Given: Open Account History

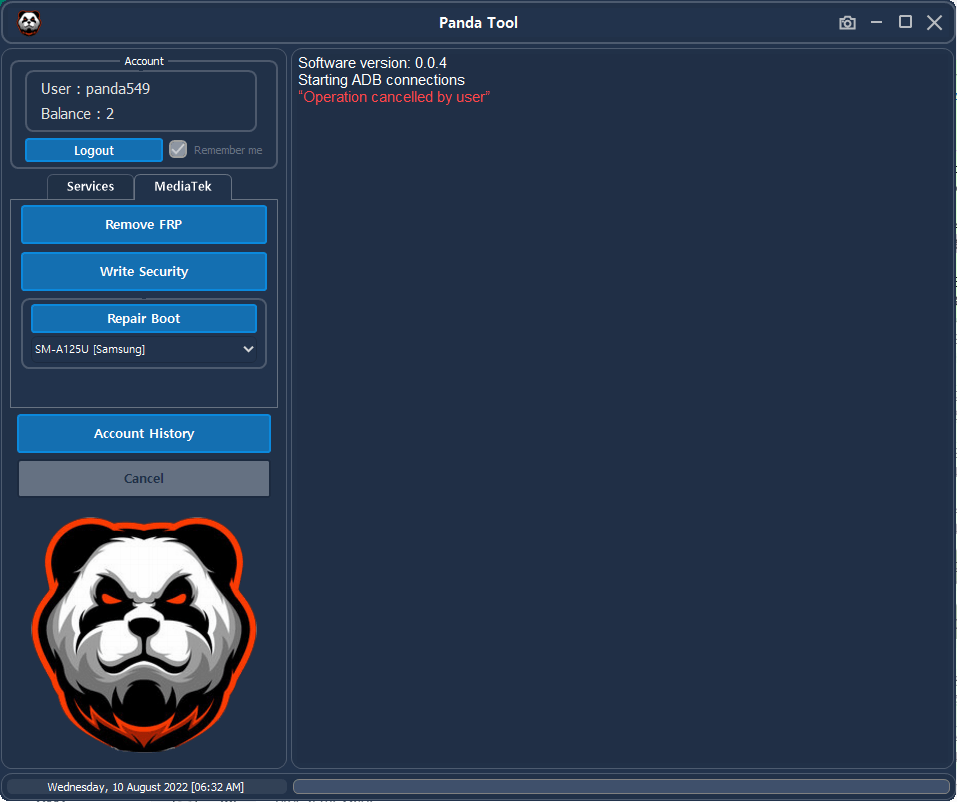Looking at the screenshot, I should tap(143, 433).
